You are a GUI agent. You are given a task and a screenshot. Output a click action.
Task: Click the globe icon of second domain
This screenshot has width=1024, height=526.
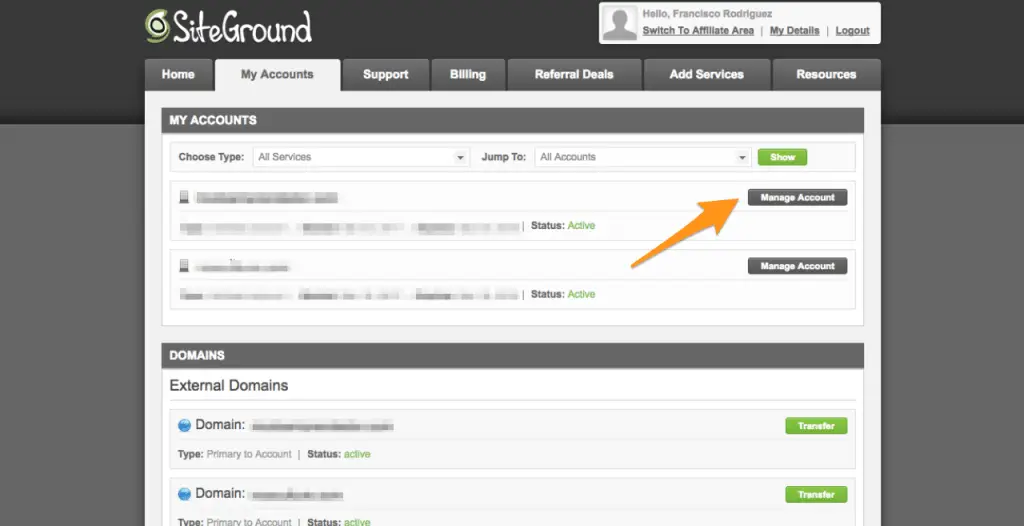185,494
